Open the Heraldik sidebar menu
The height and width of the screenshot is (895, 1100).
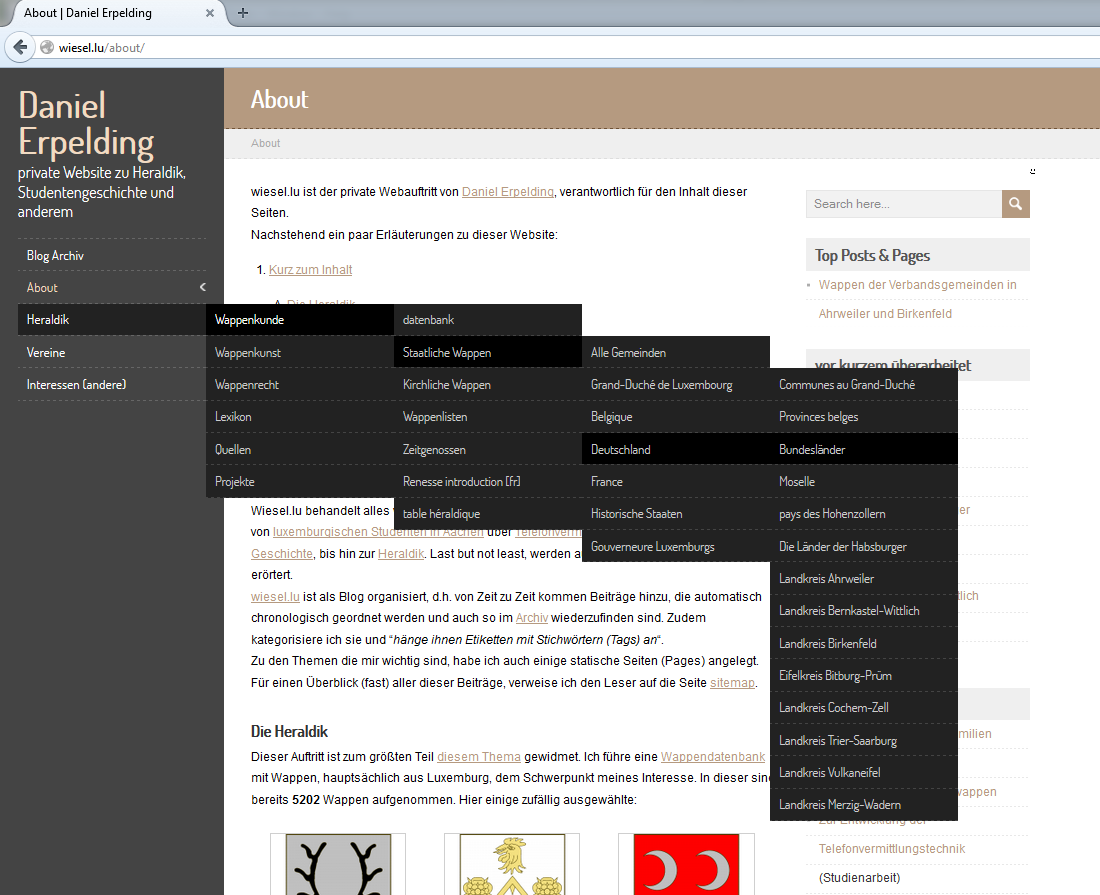(48, 320)
